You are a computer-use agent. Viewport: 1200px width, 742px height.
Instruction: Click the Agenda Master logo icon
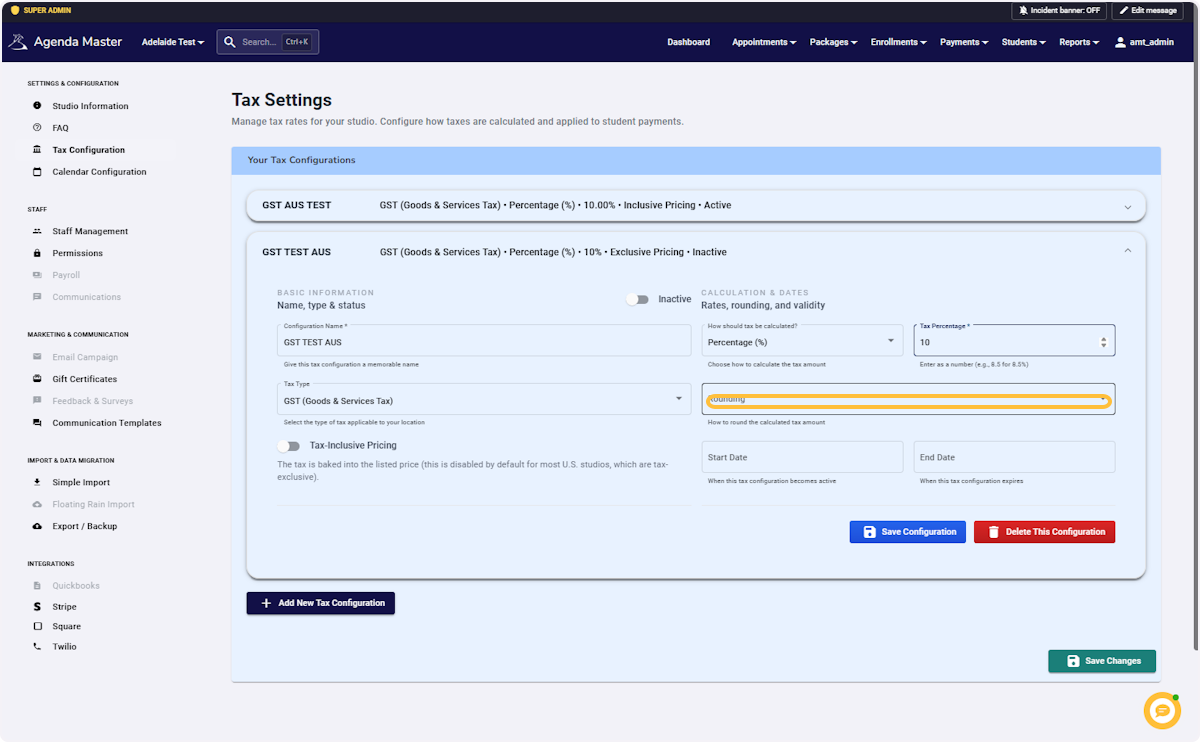pos(19,42)
